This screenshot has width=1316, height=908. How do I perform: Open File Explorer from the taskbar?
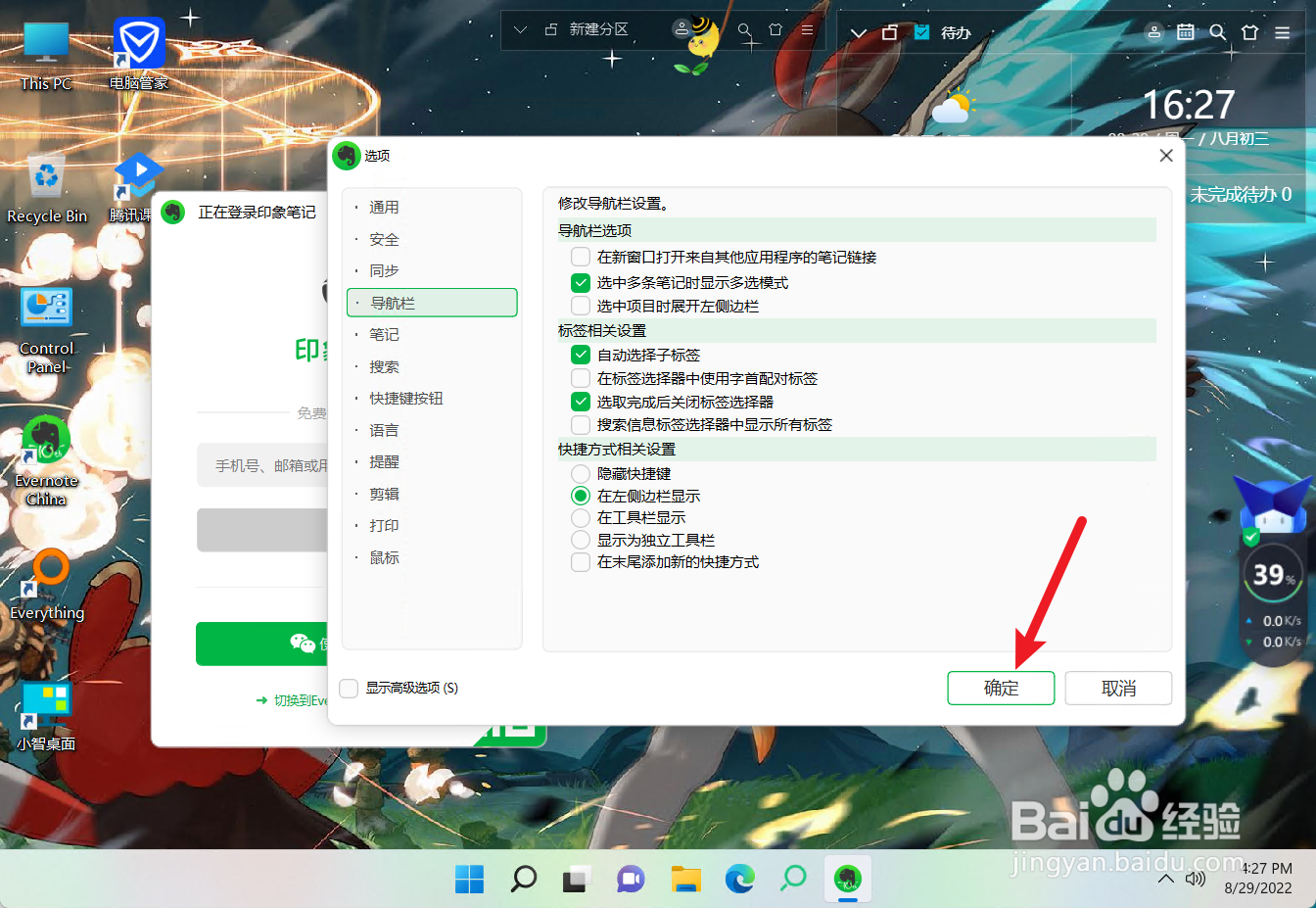tap(686, 879)
